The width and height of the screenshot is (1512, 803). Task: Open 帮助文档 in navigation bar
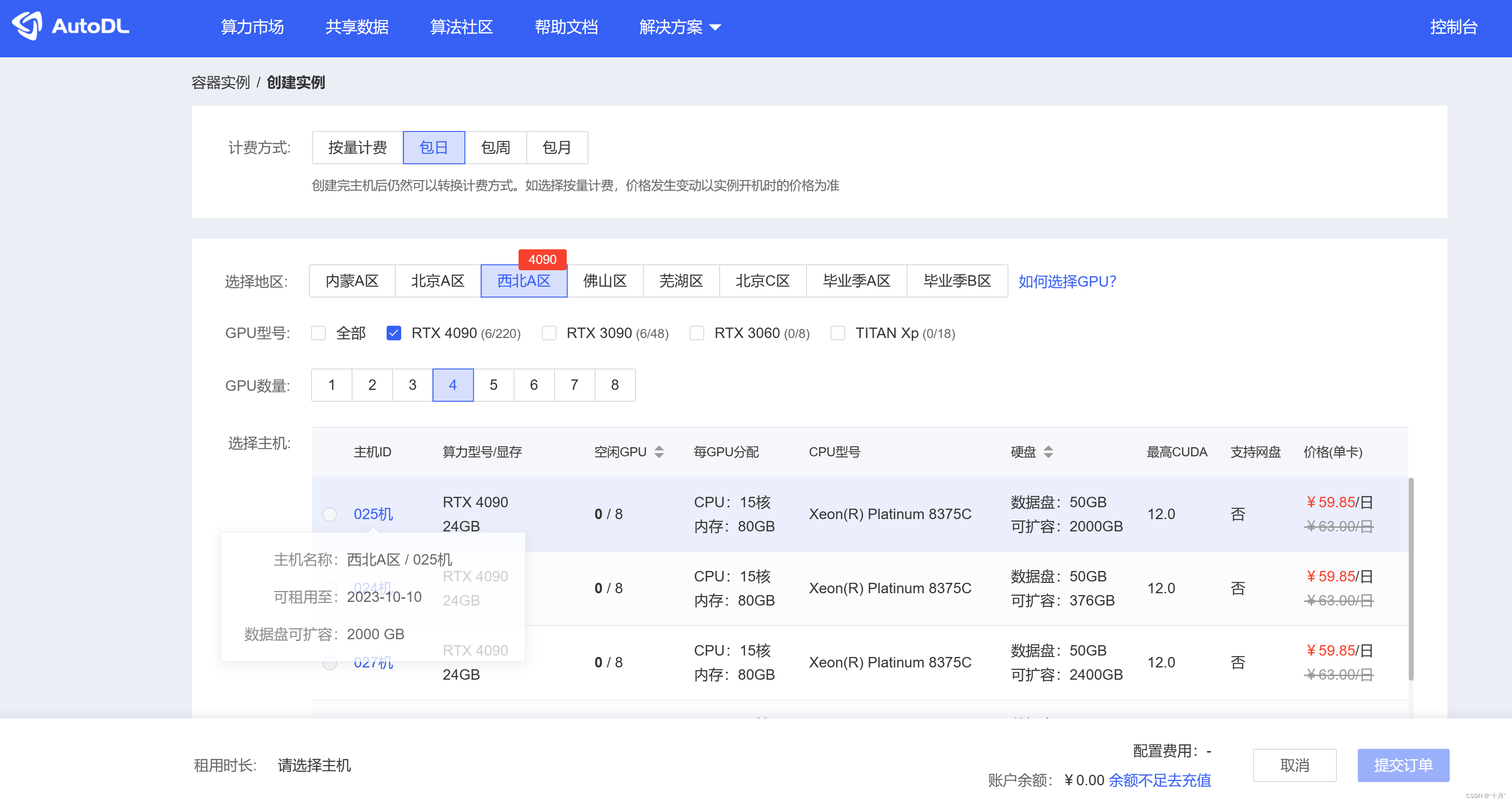click(566, 27)
